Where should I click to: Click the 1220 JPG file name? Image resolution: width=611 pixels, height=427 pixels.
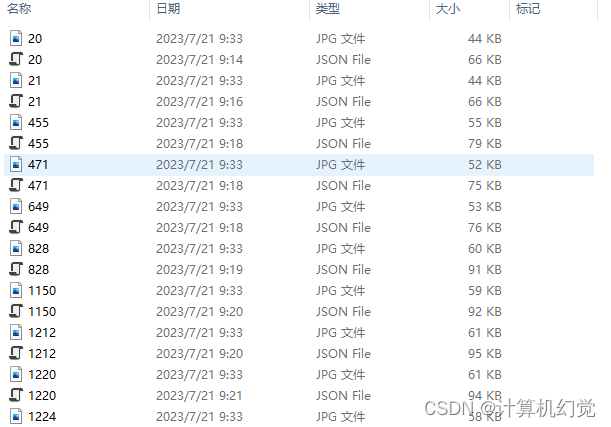42,375
